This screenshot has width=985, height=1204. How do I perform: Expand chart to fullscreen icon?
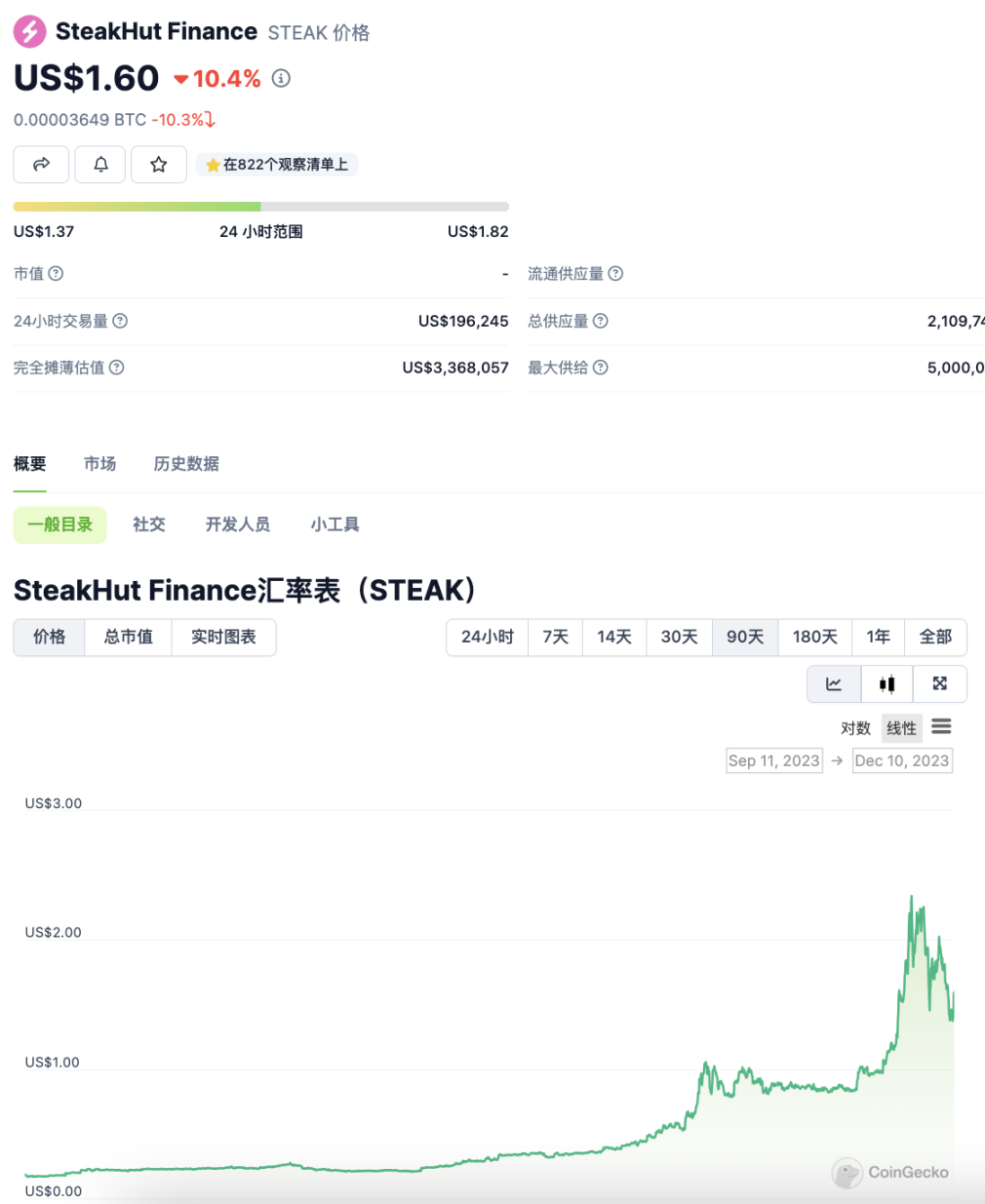click(940, 684)
